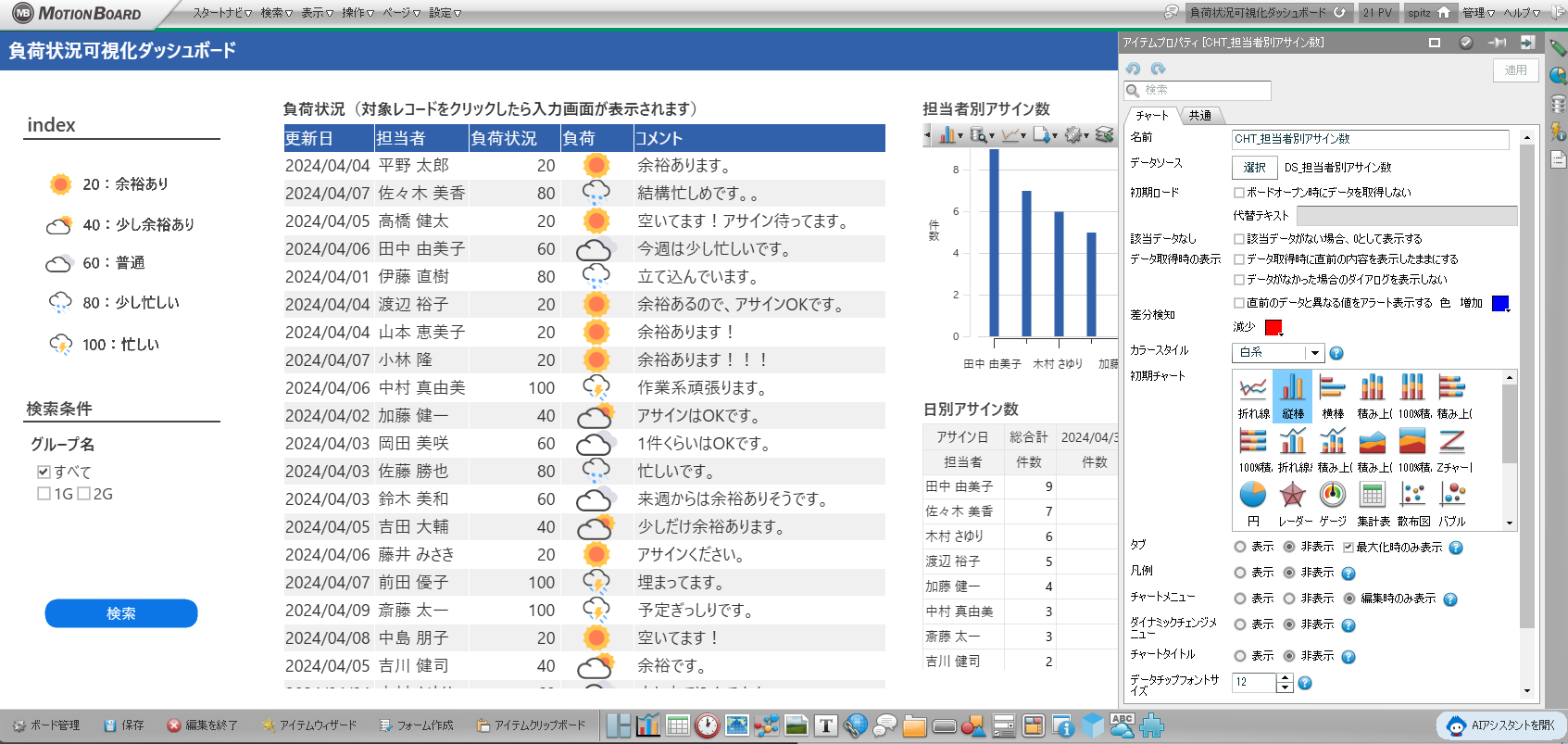Screen dimensions: 1568x744
Task: Click the 検索 field in item properties
Action: [1198, 90]
